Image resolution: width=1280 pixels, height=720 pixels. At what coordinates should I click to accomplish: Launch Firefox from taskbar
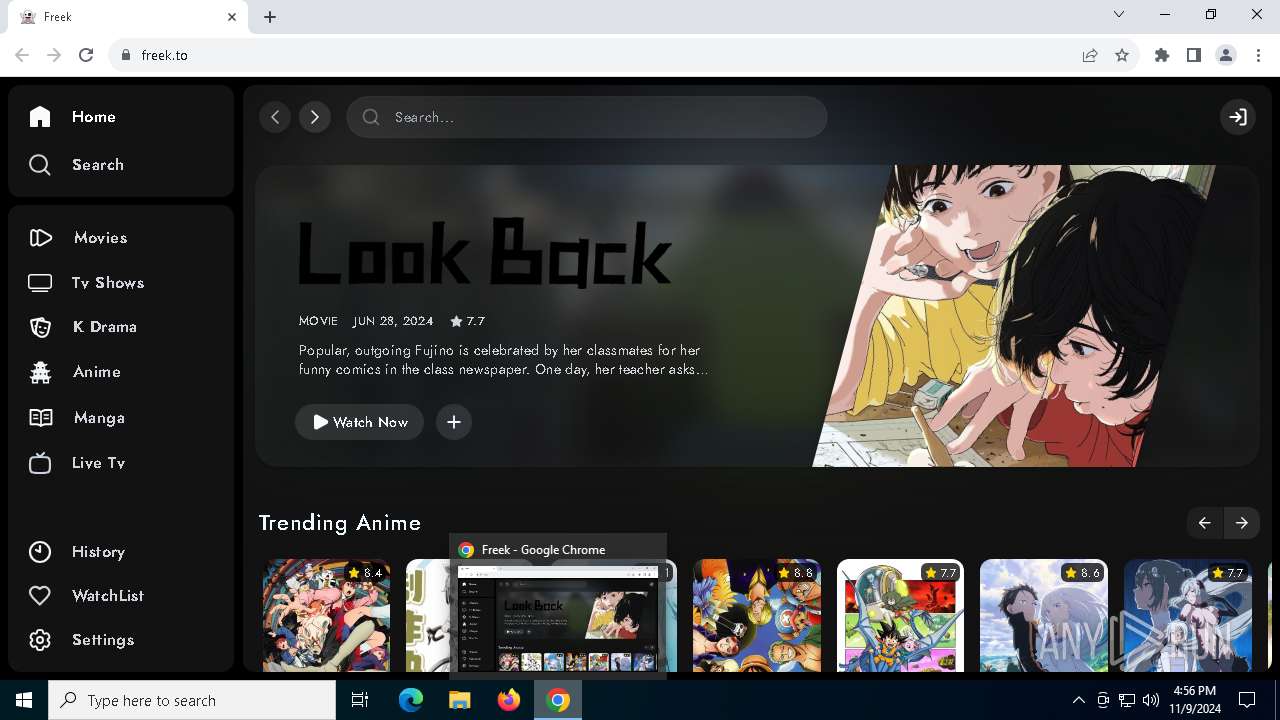pyautogui.click(x=509, y=700)
